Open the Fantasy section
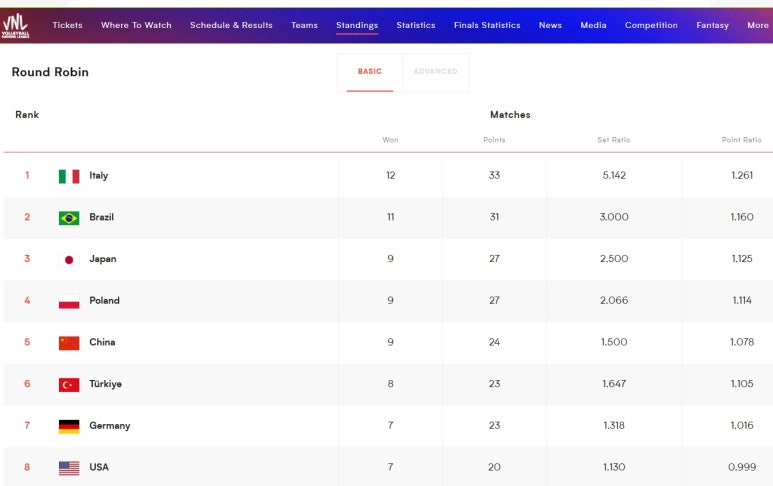The image size is (773, 486). tap(712, 25)
